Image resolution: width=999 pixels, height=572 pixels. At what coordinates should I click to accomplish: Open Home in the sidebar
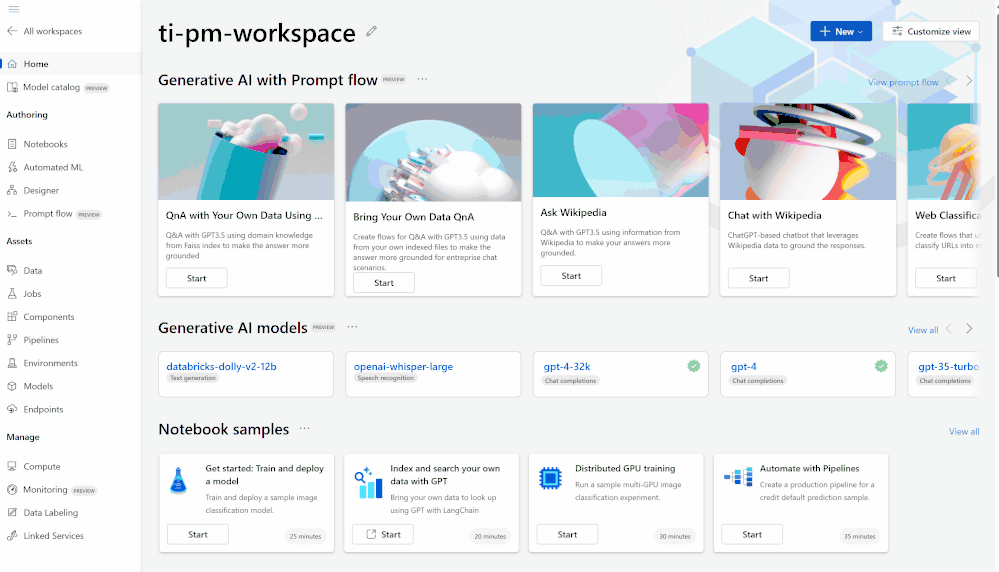(x=71, y=64)
